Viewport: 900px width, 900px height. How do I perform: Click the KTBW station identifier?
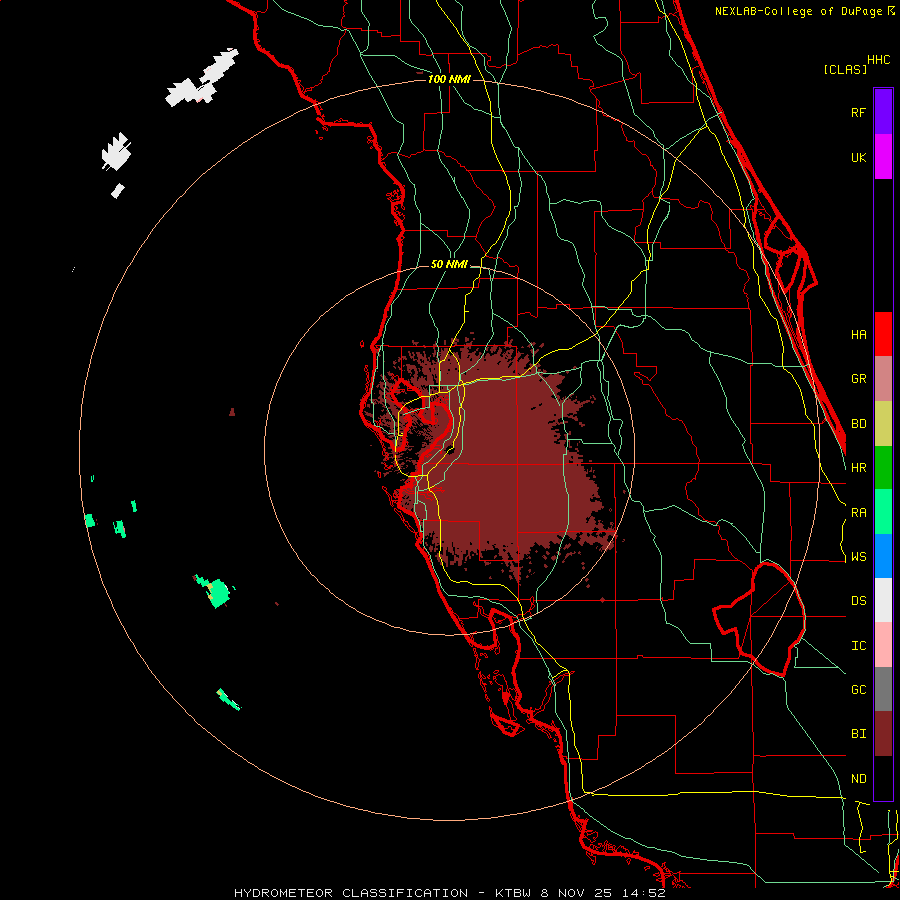(x=514, y=893)
